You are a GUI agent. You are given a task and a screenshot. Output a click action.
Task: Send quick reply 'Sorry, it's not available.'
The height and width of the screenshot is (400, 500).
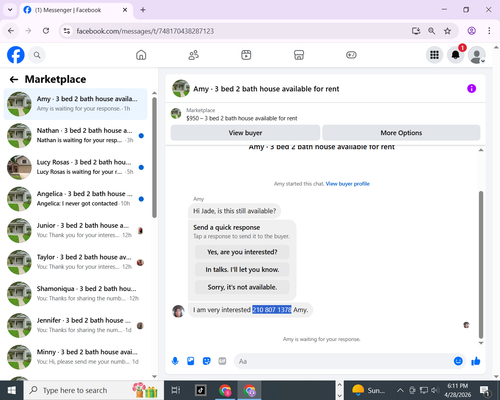coord(242,287)
